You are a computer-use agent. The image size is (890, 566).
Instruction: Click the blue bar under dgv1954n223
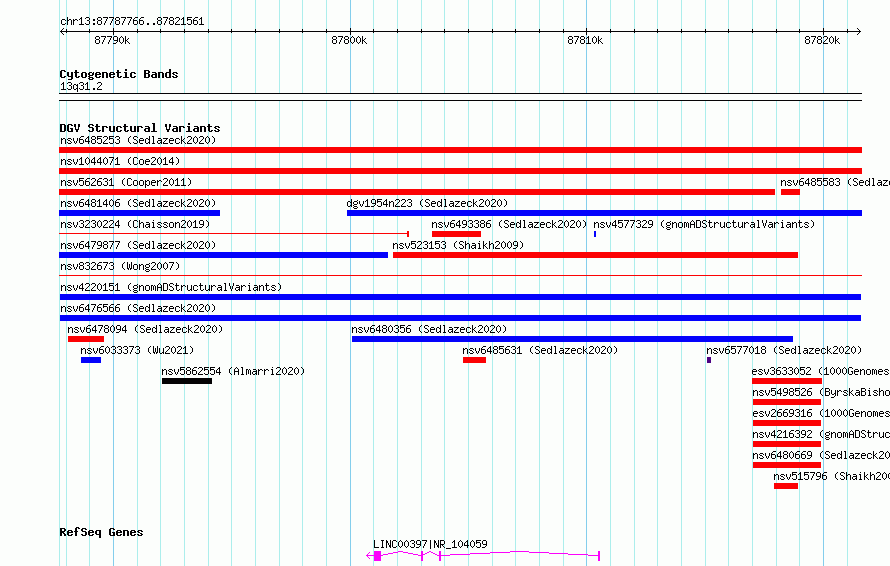(x=604, y=213)
